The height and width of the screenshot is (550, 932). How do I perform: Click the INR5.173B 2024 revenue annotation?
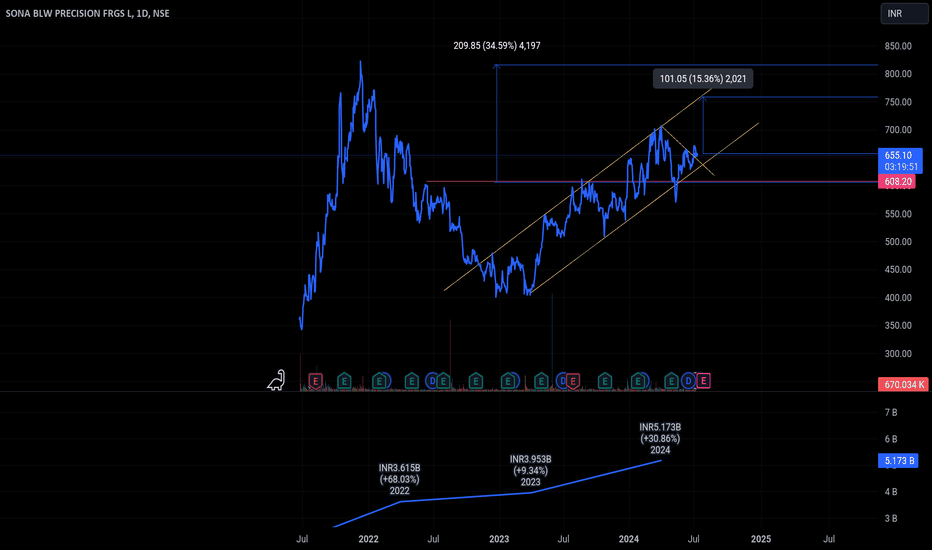660,439
